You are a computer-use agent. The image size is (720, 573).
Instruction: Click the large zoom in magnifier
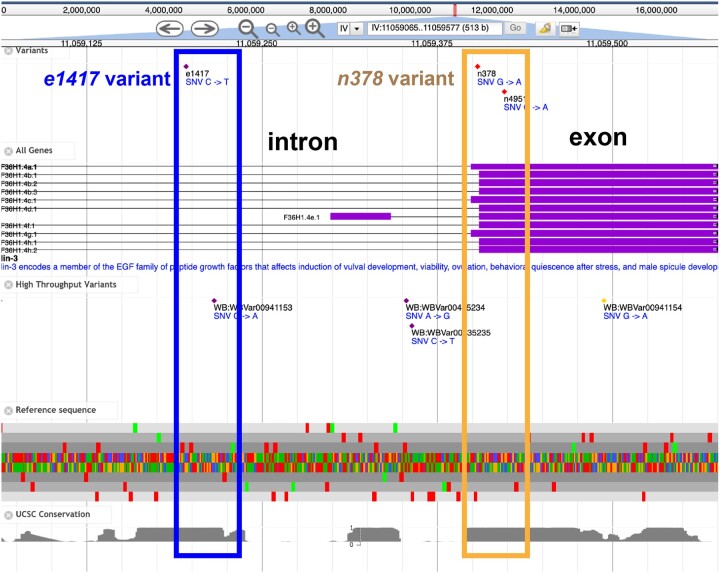click(x=315, y=28)
